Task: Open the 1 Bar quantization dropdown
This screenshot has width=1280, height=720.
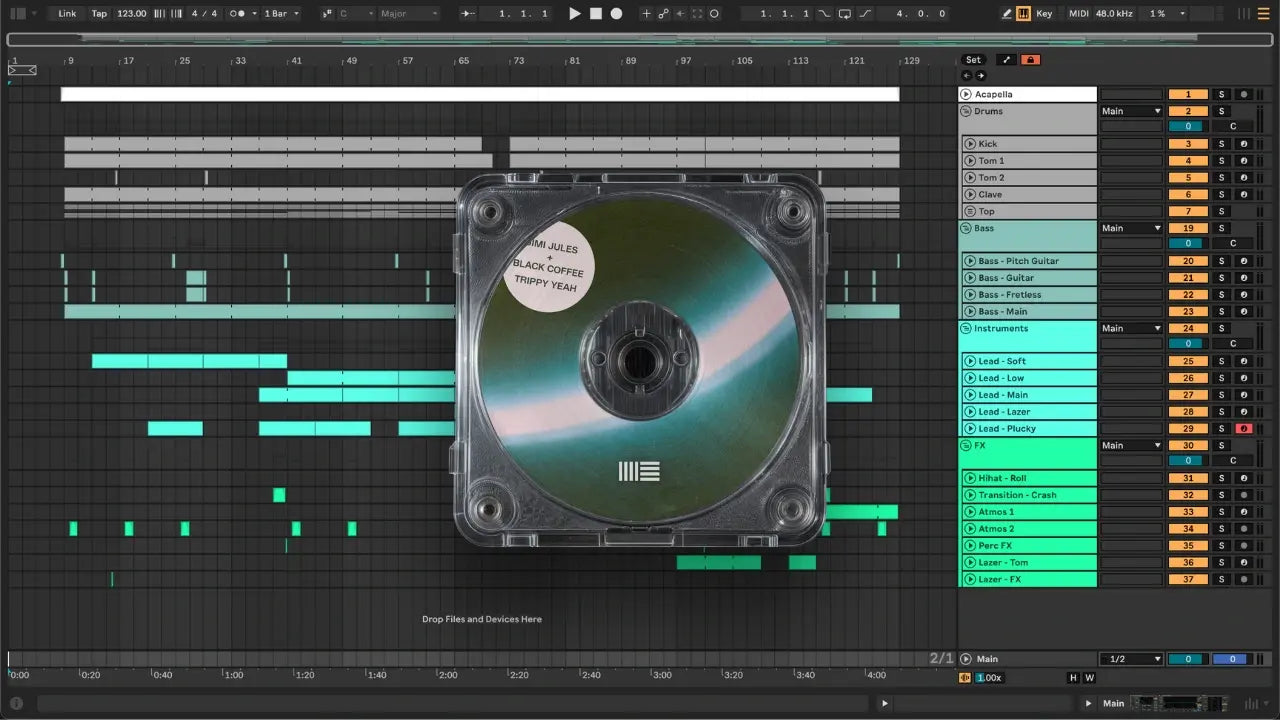Action: click(281, 14)
